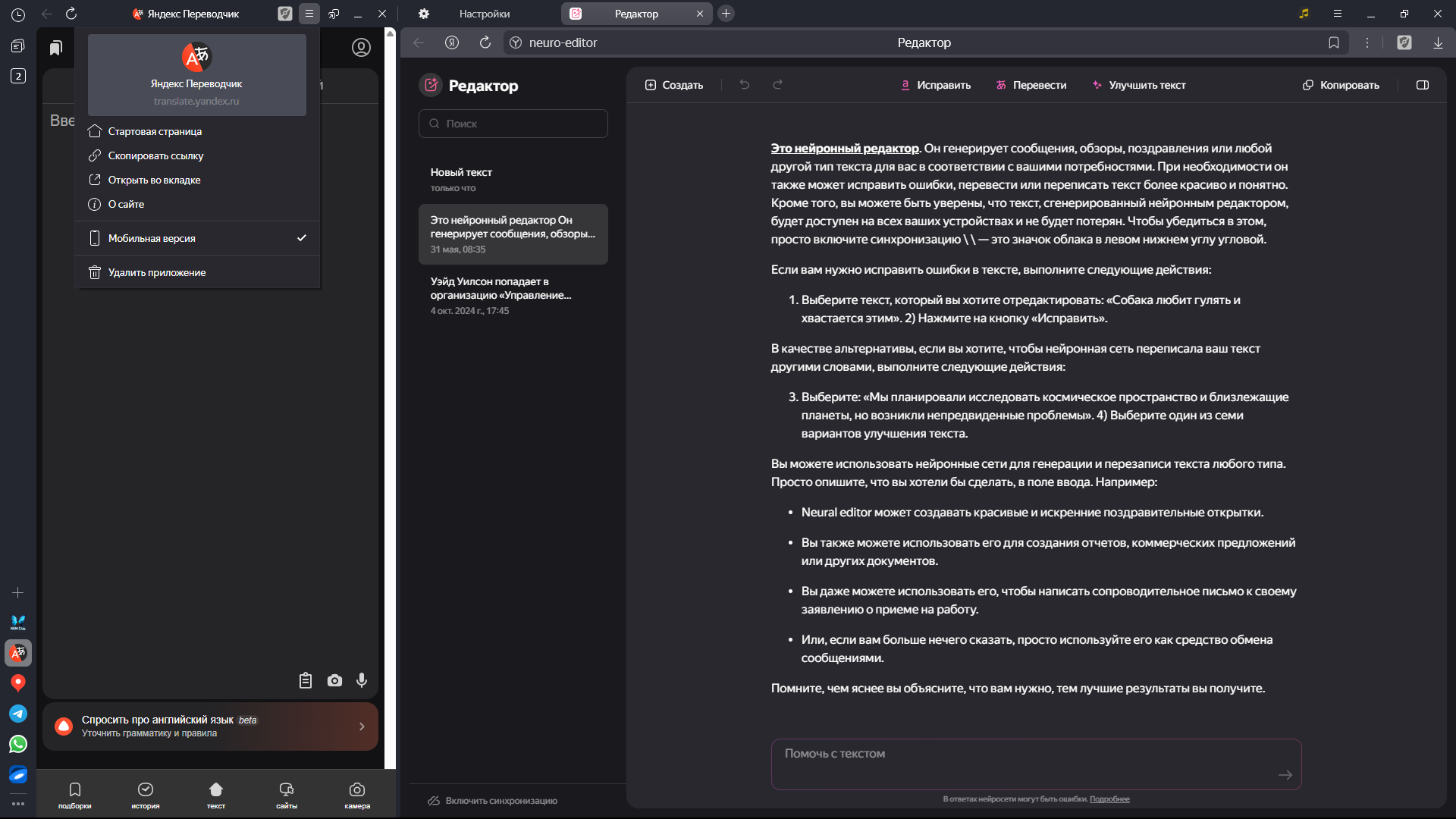Click the Копировать button
1456x819 pixels.
coord(1341,85)
